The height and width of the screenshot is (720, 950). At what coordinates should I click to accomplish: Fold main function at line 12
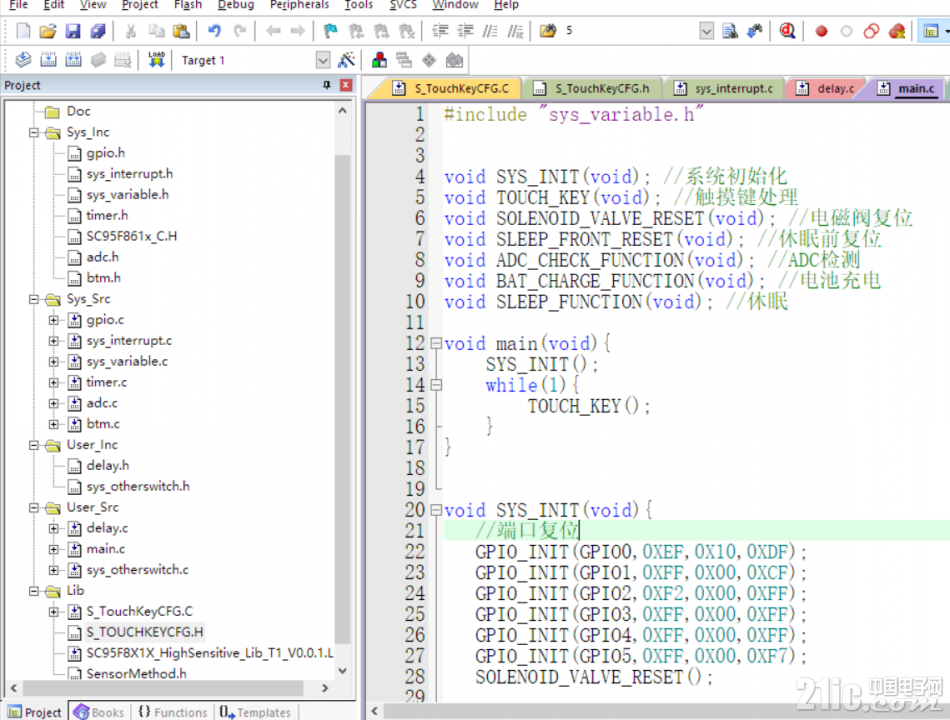[x=436, y=344]
